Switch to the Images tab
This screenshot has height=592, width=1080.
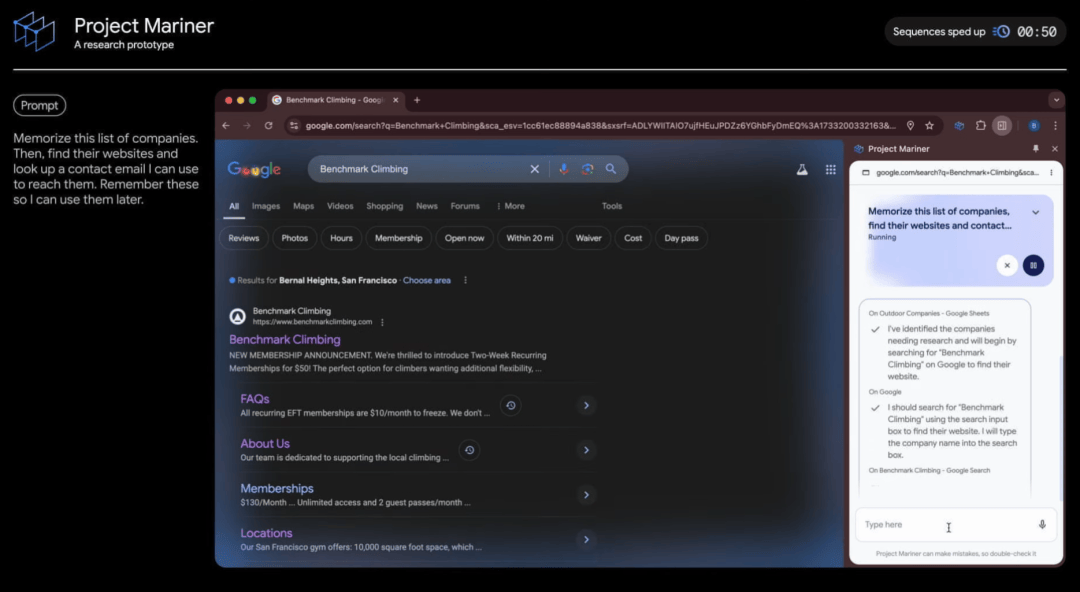(266, 206)
